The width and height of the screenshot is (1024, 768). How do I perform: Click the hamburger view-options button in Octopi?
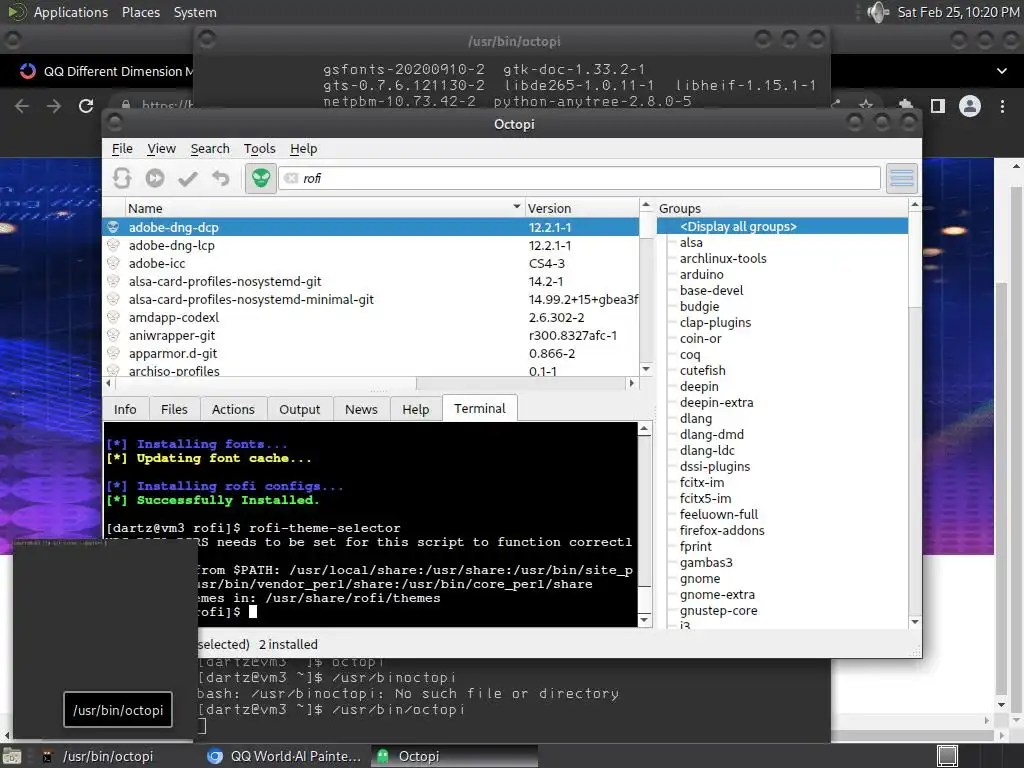(902, 178)
